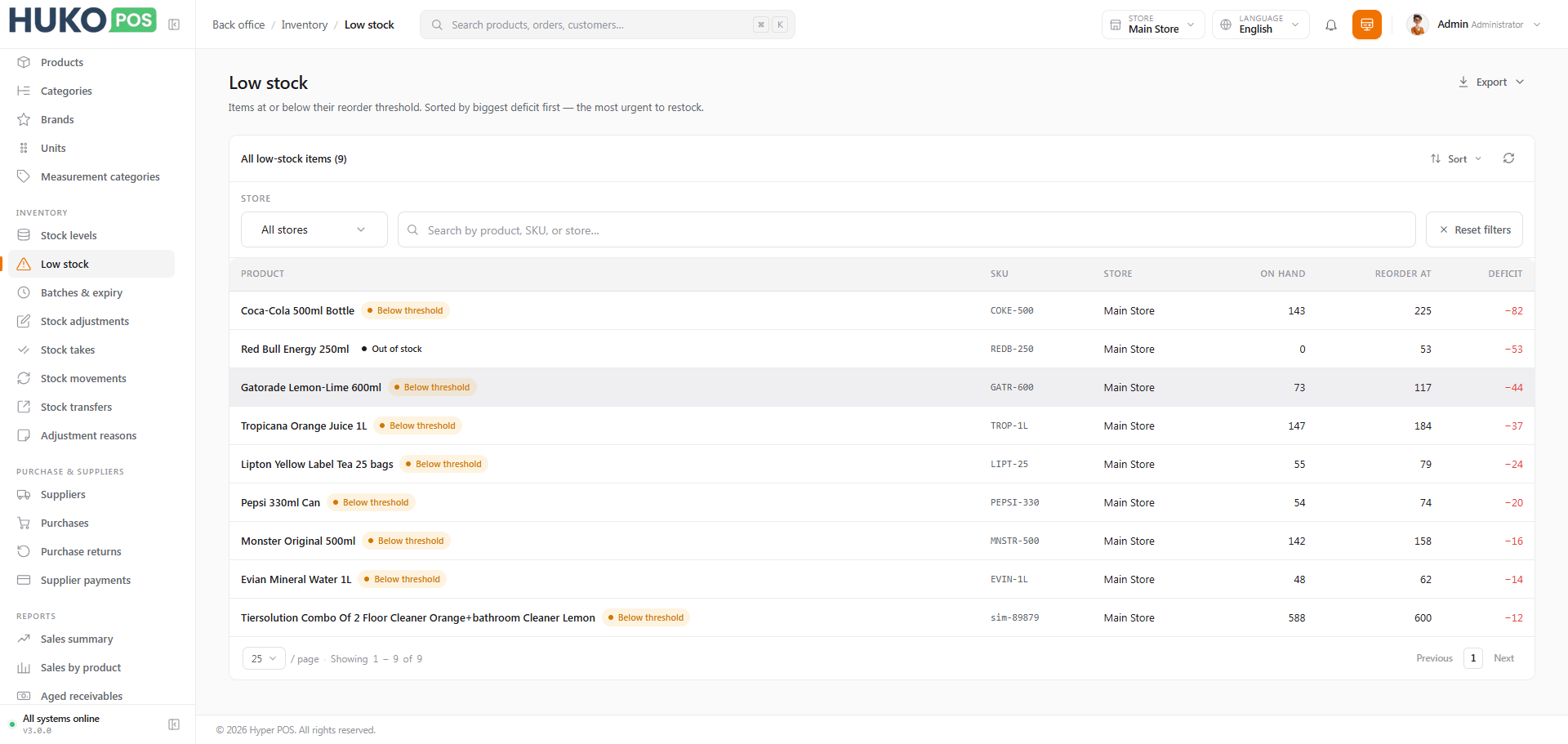Click the Stock takes checkmark icon
Viewport: 1568px width, 744px height.
(24, 350)
